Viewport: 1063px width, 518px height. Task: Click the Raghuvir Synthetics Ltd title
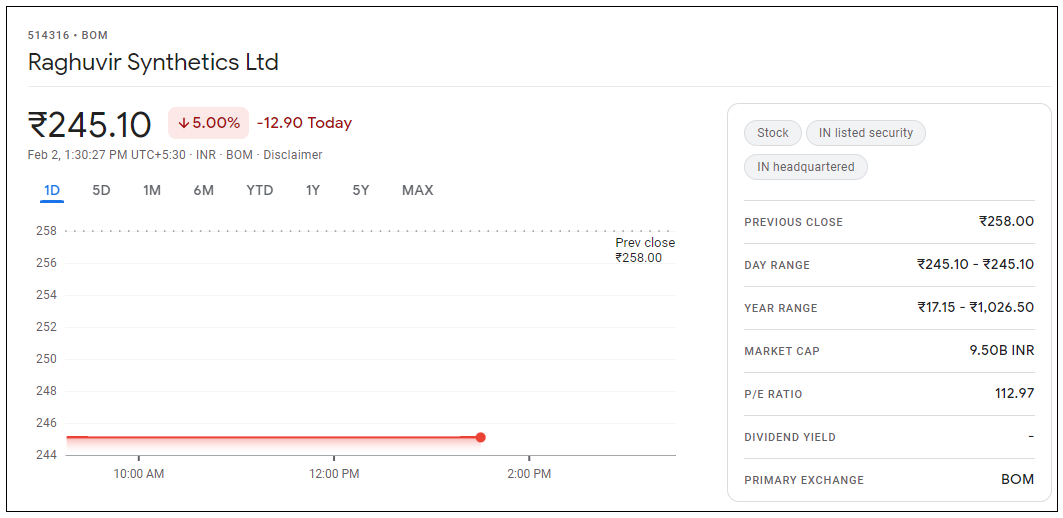(153, 62)
